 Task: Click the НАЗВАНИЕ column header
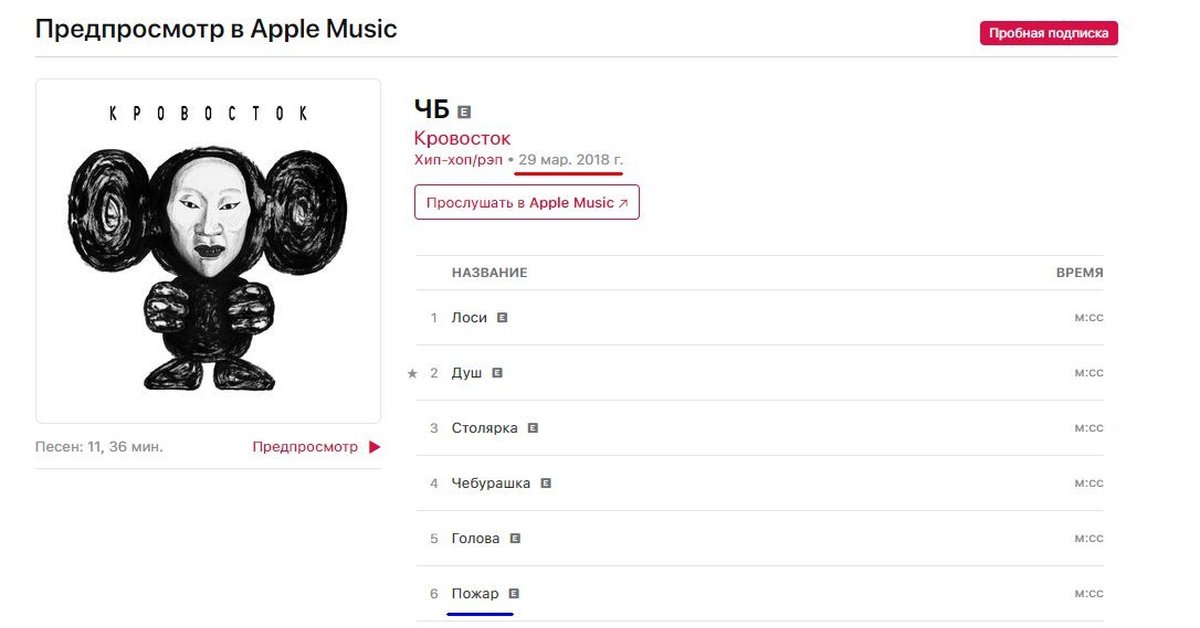[x=489, y=273]
